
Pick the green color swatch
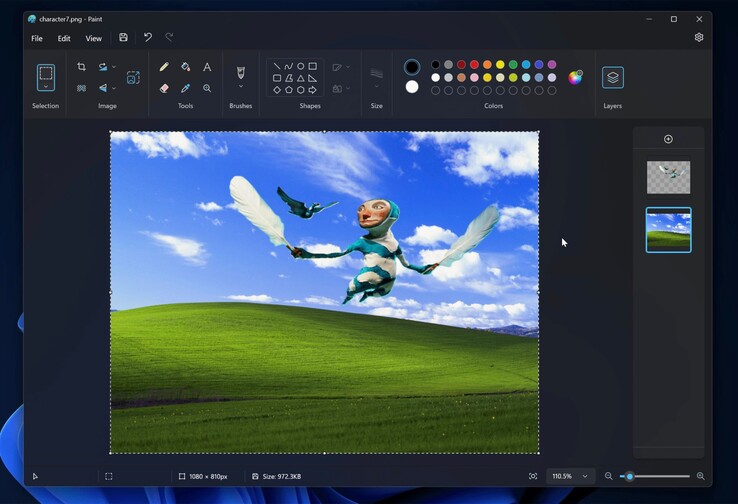pos(513,64)
